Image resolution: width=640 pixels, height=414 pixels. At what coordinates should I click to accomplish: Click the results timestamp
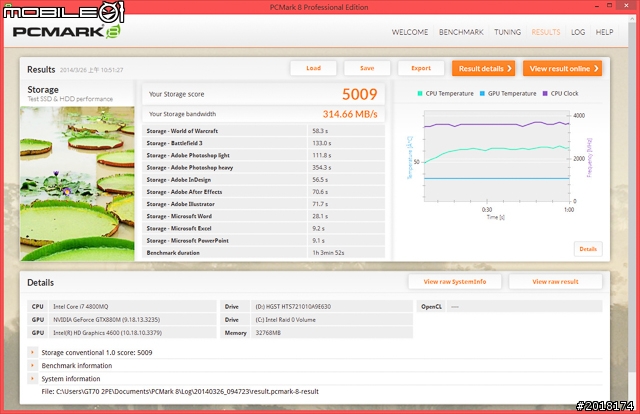pyautogui.click(x=91, y=70)
